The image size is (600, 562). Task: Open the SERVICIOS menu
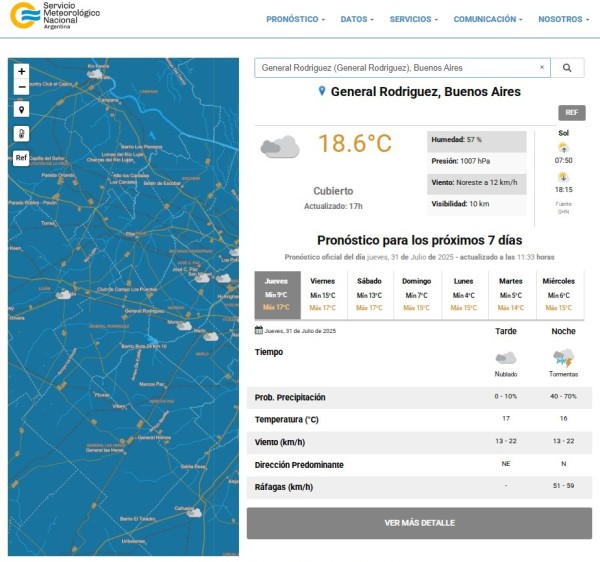tap(414, 19)
